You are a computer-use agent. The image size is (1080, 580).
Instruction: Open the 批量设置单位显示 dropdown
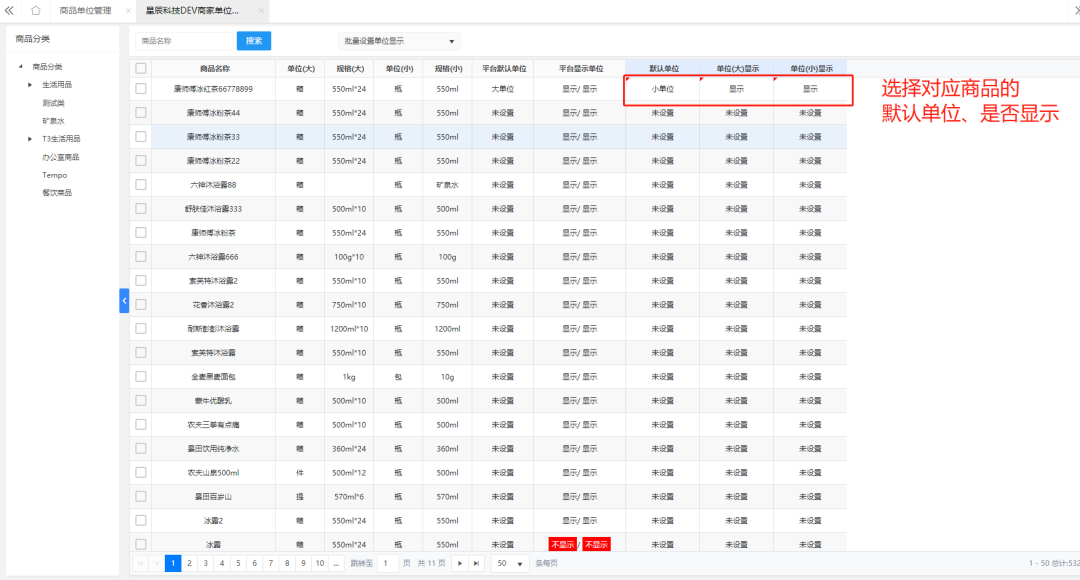pyautogui.click(x=399, y=41)
